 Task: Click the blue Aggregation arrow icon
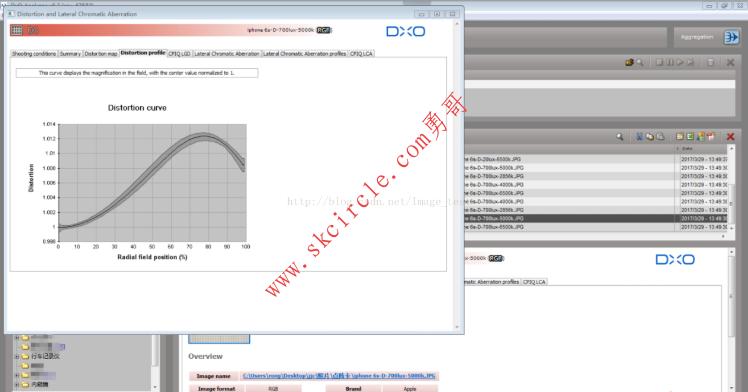731,37
